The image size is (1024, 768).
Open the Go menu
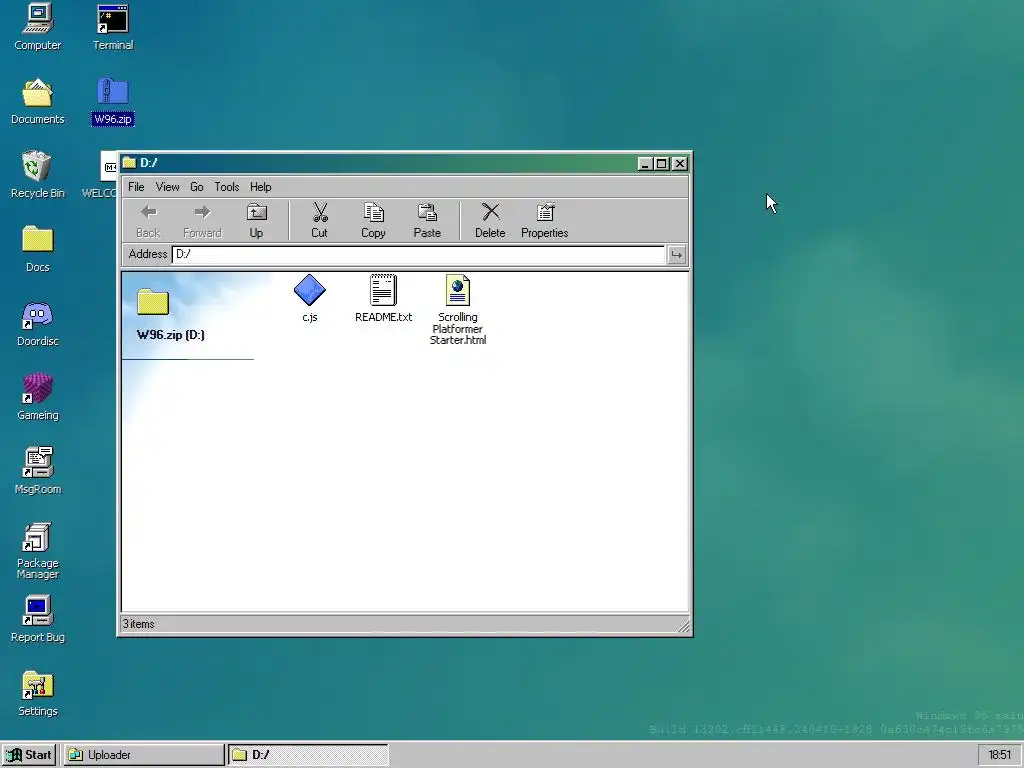[x=197, y=187]
